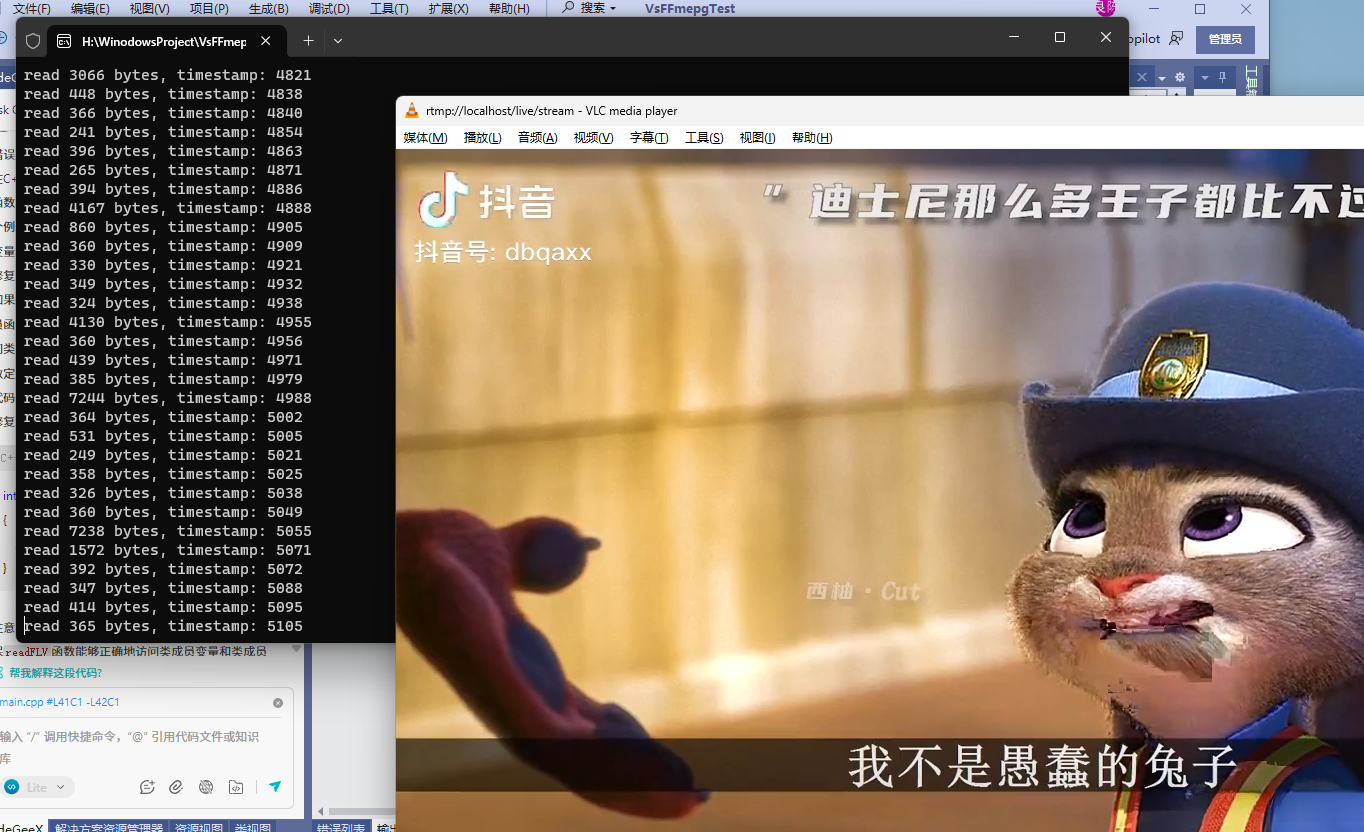Viewport: 1364px width, 832px height.
Task: Remove the main.cpp context chip with its X
Action: point(278,703)
